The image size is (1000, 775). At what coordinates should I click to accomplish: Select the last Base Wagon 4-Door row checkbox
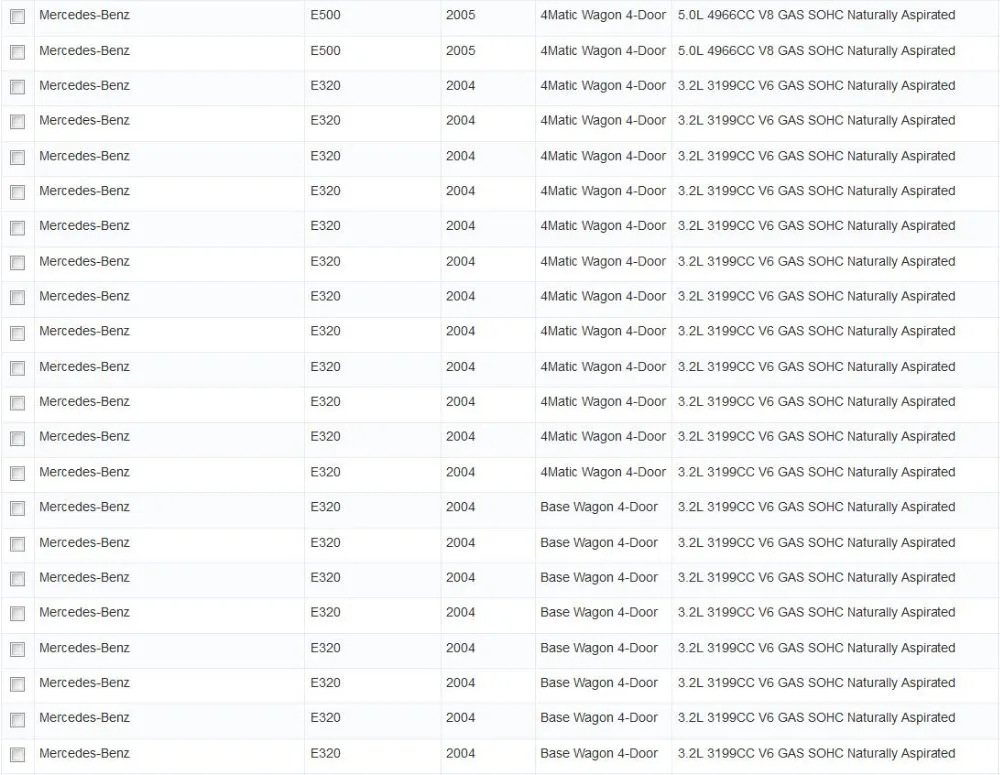18,755
